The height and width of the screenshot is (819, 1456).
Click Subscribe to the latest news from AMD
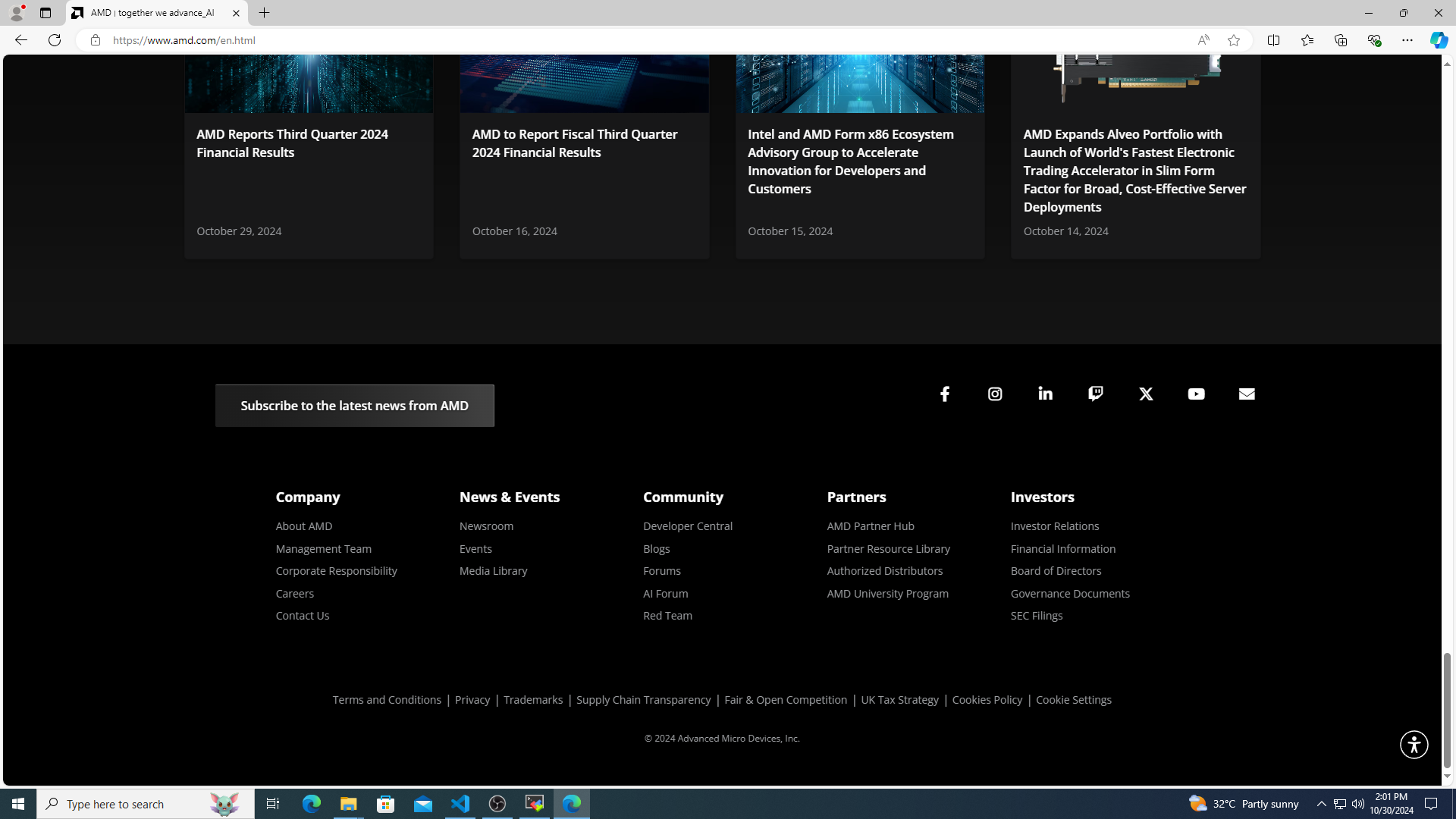click(354, 406)
